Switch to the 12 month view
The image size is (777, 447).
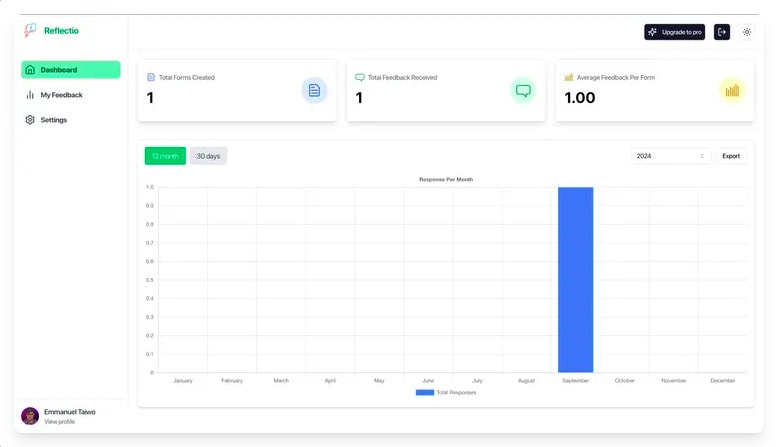165,156
